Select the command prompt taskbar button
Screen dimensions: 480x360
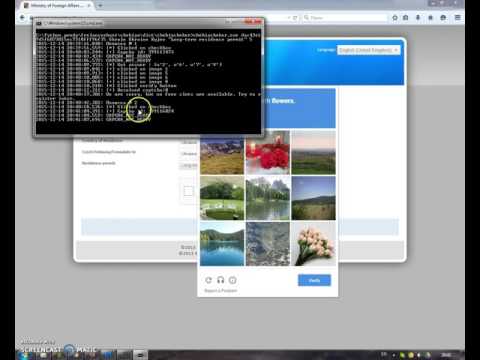pos(140,355)
